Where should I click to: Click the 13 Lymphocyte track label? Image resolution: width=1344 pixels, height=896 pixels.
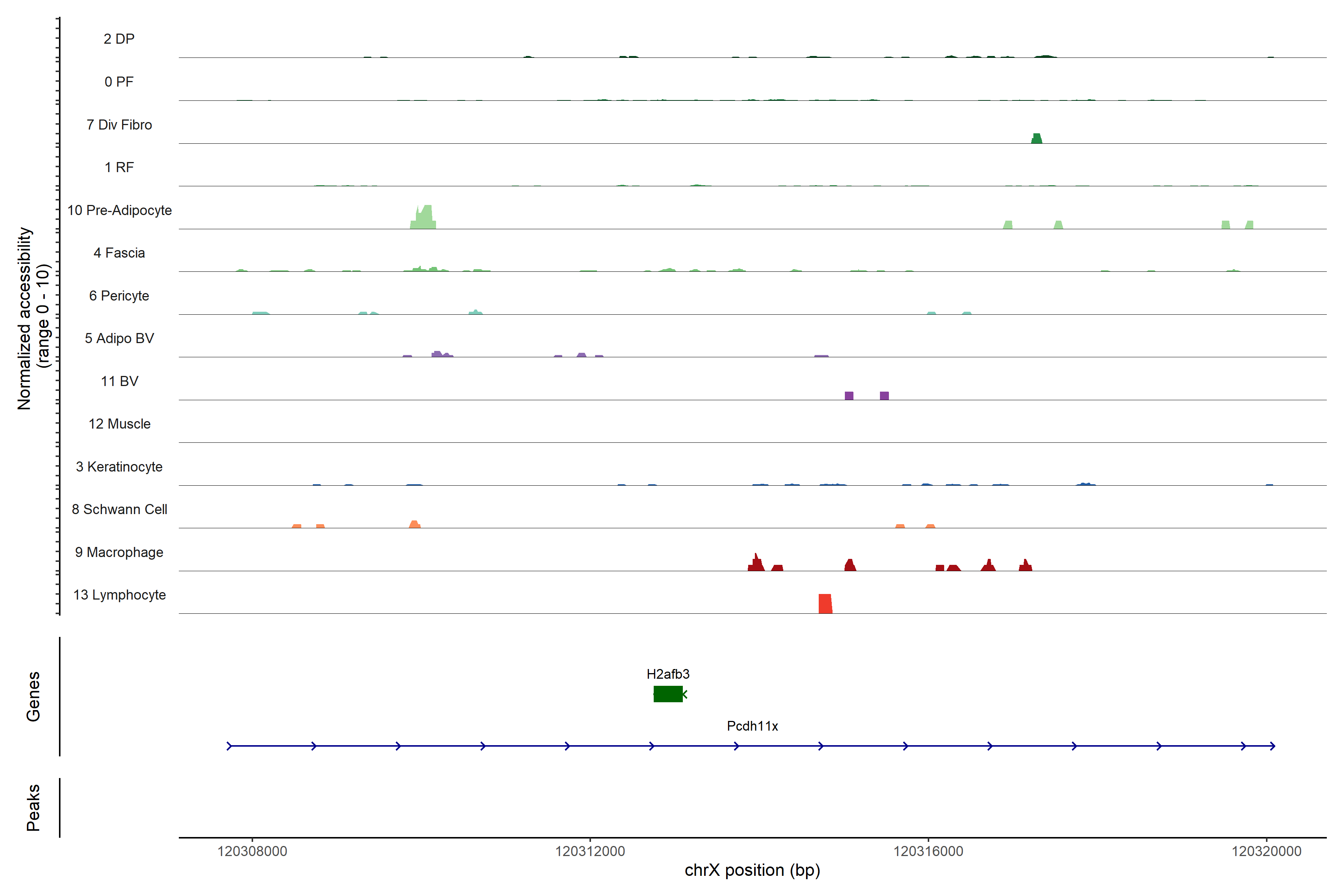119,595
